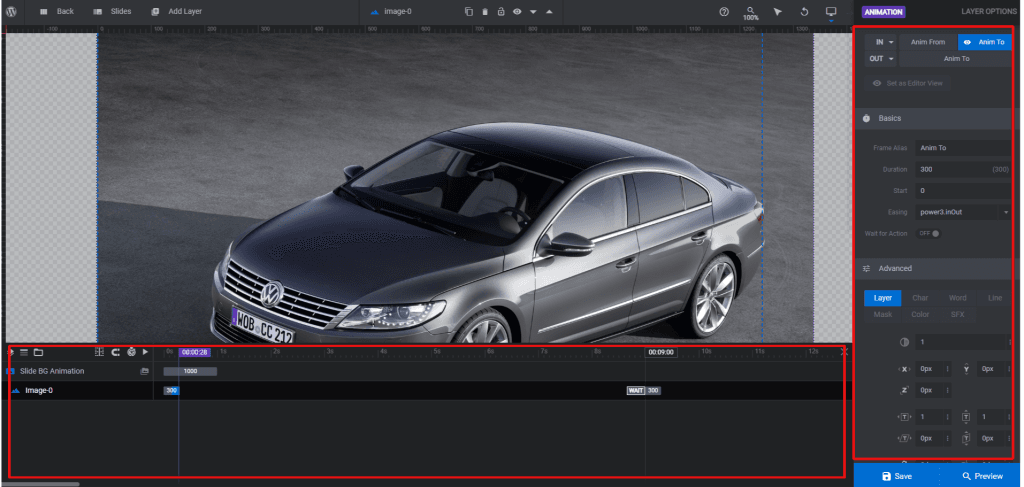This screenshot has width=1024, height=487.
Task: Move layer down with down arrow
Action: pyautogui.click(x=533, y=12)
